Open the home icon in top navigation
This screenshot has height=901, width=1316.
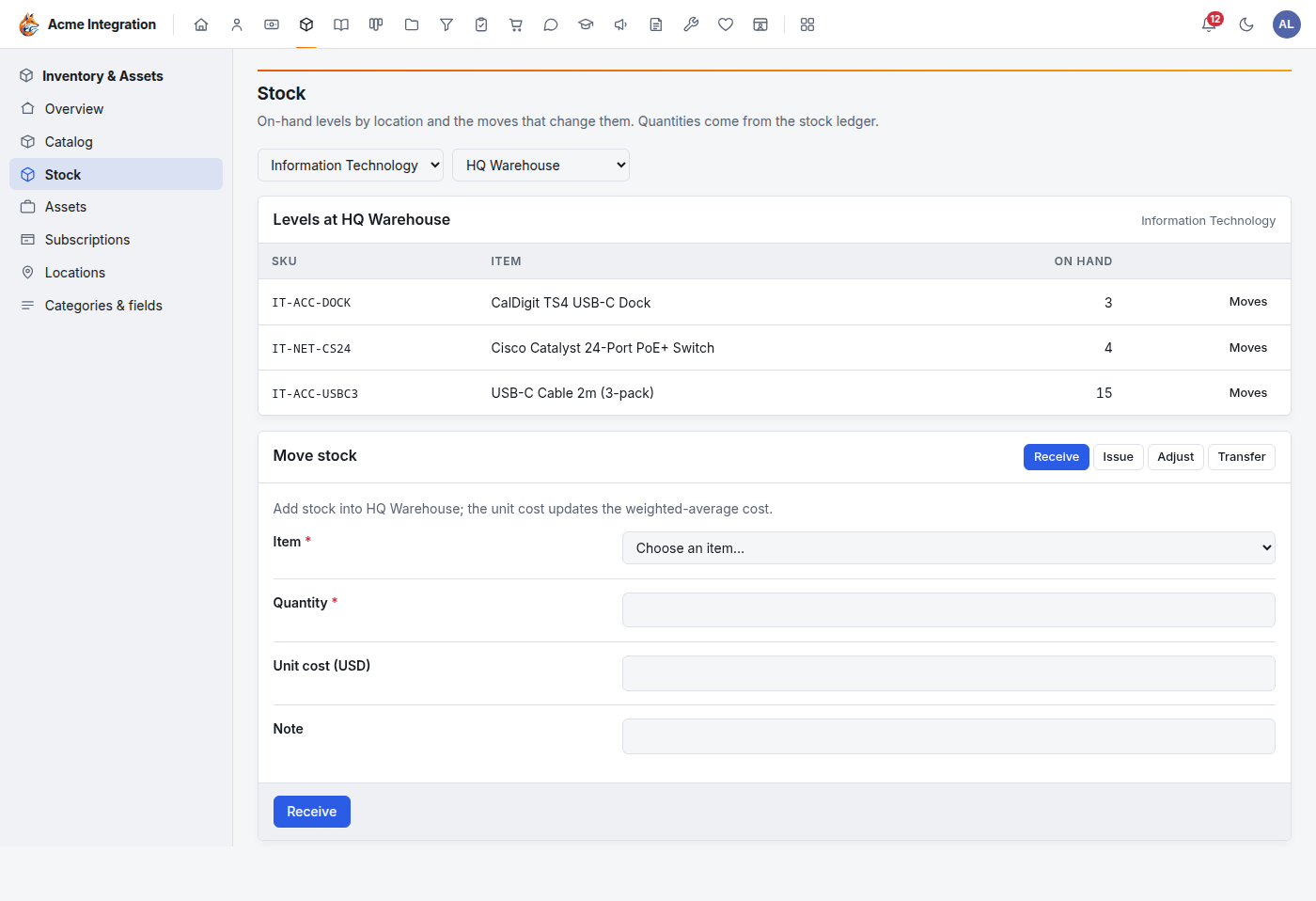click(201, 24)
